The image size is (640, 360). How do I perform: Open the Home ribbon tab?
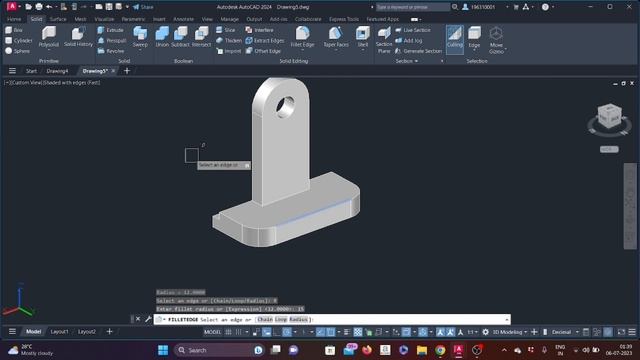point(14,19)
